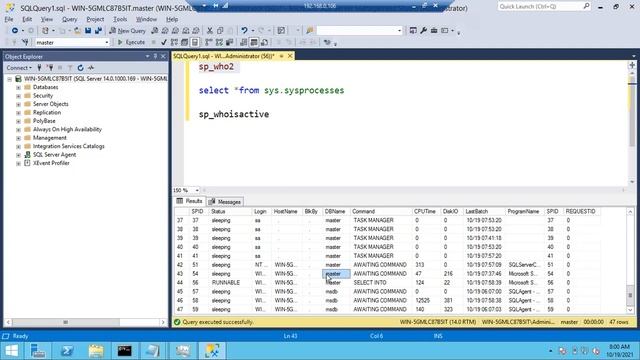640x360 pixels.
Task: Open the Windows Start button
Action: pos(11,351)
